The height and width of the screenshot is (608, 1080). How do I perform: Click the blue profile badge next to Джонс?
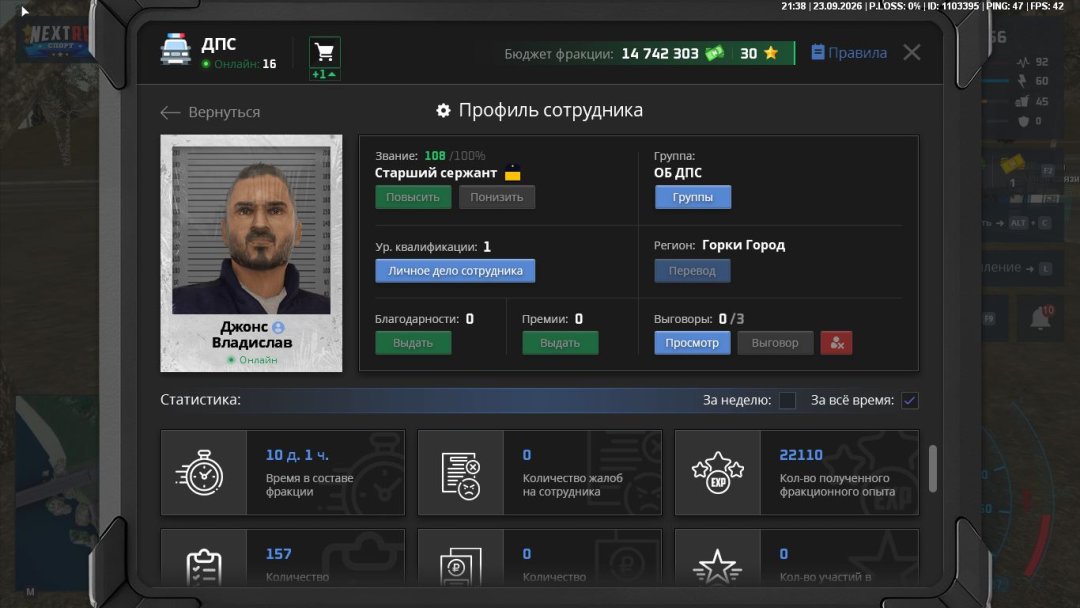click(x=278, y=327)
